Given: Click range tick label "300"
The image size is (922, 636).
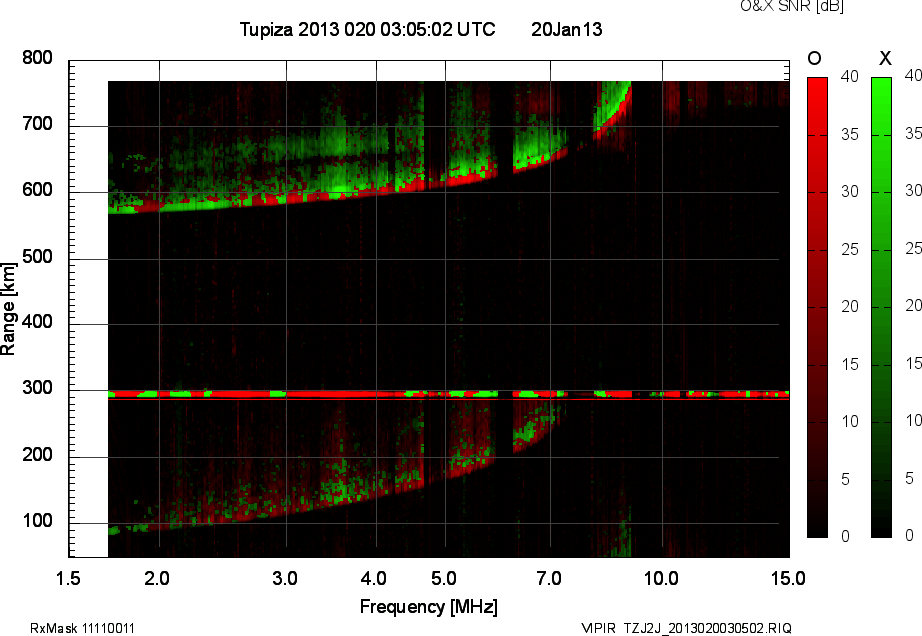Looking at the screenshot, I should (38, 388).
